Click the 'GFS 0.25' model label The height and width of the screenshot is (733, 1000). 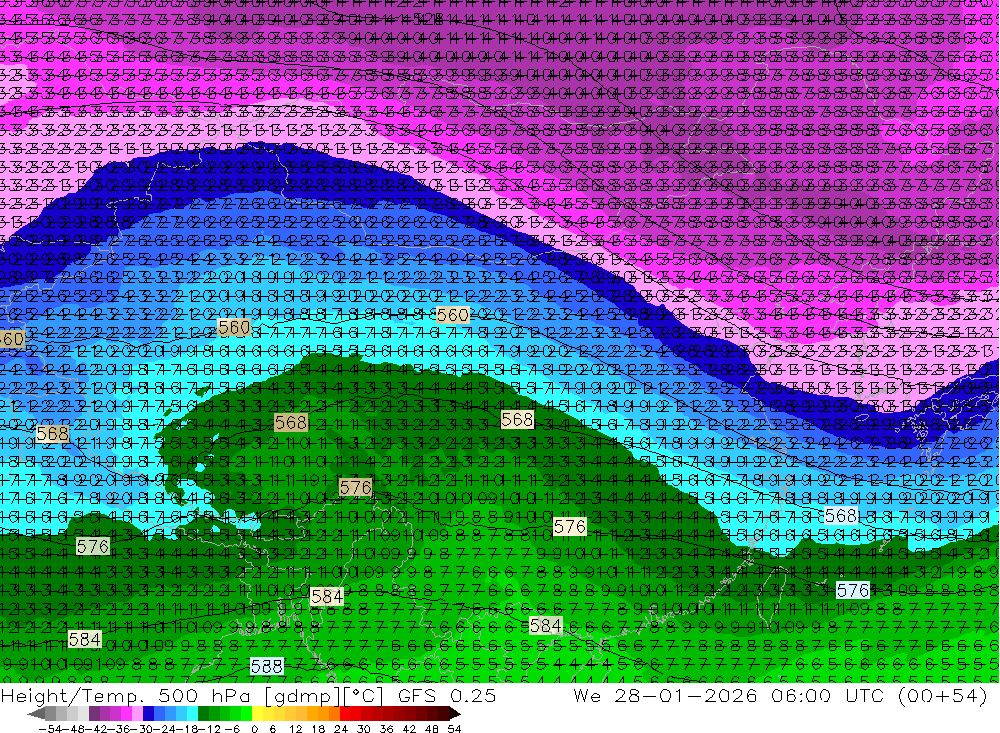pos(446,695)
